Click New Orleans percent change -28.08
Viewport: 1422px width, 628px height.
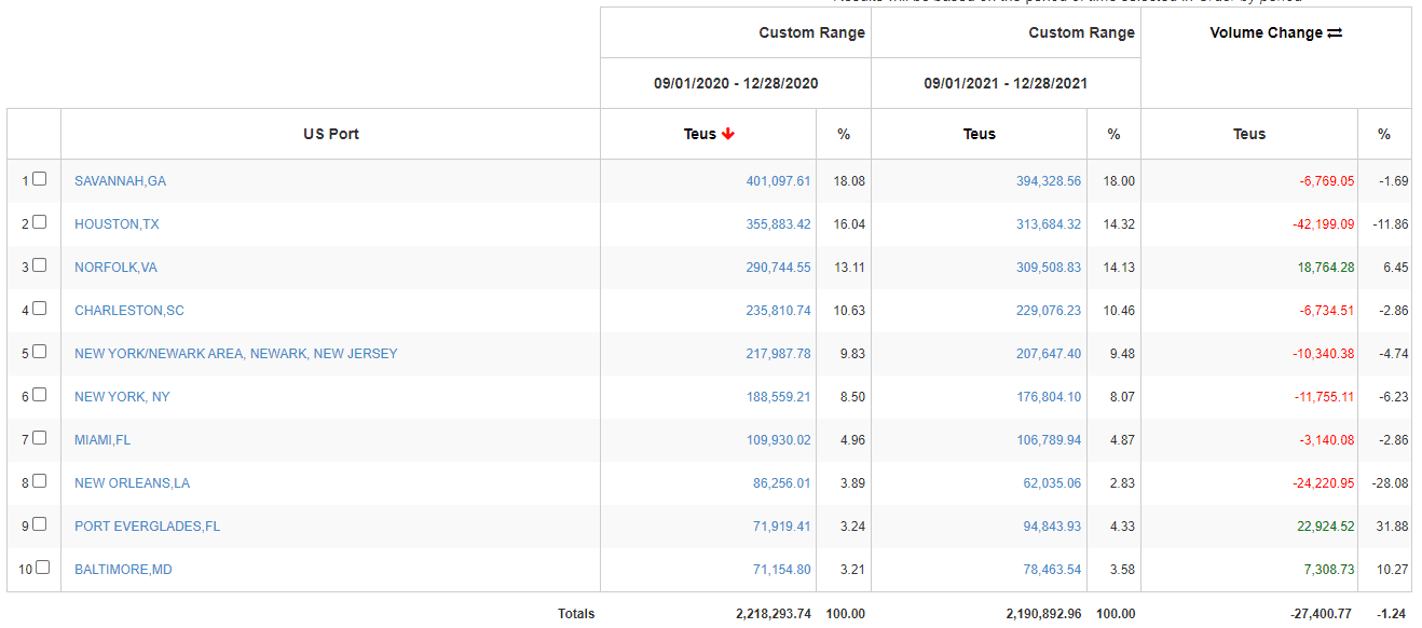click(1390, 483)
